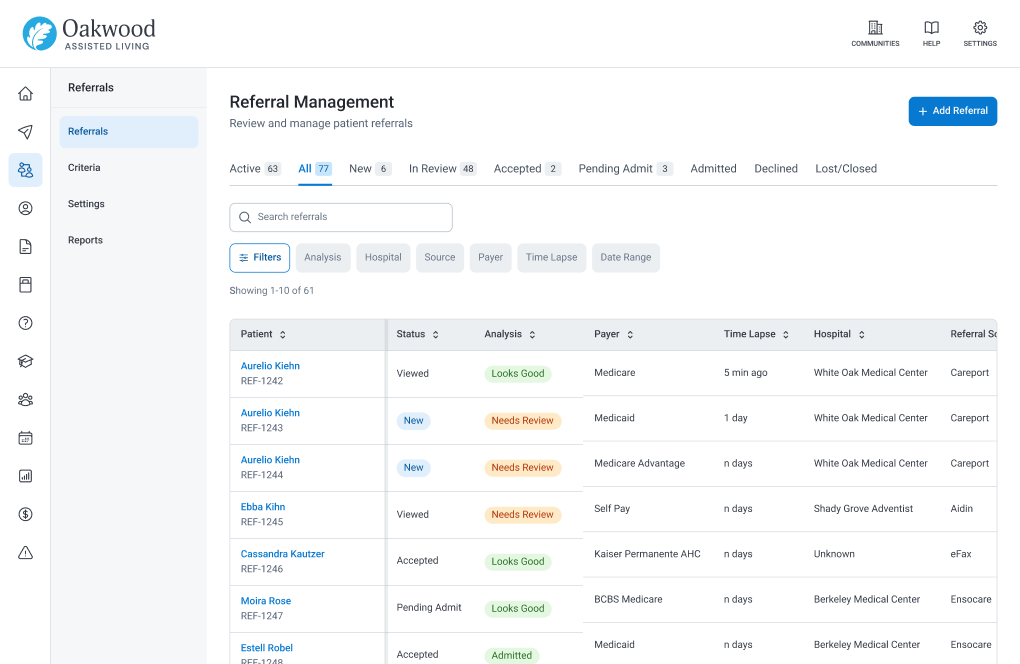Click the Search referrals input field
Viewport: 1020px width, 664px height.
341,217
